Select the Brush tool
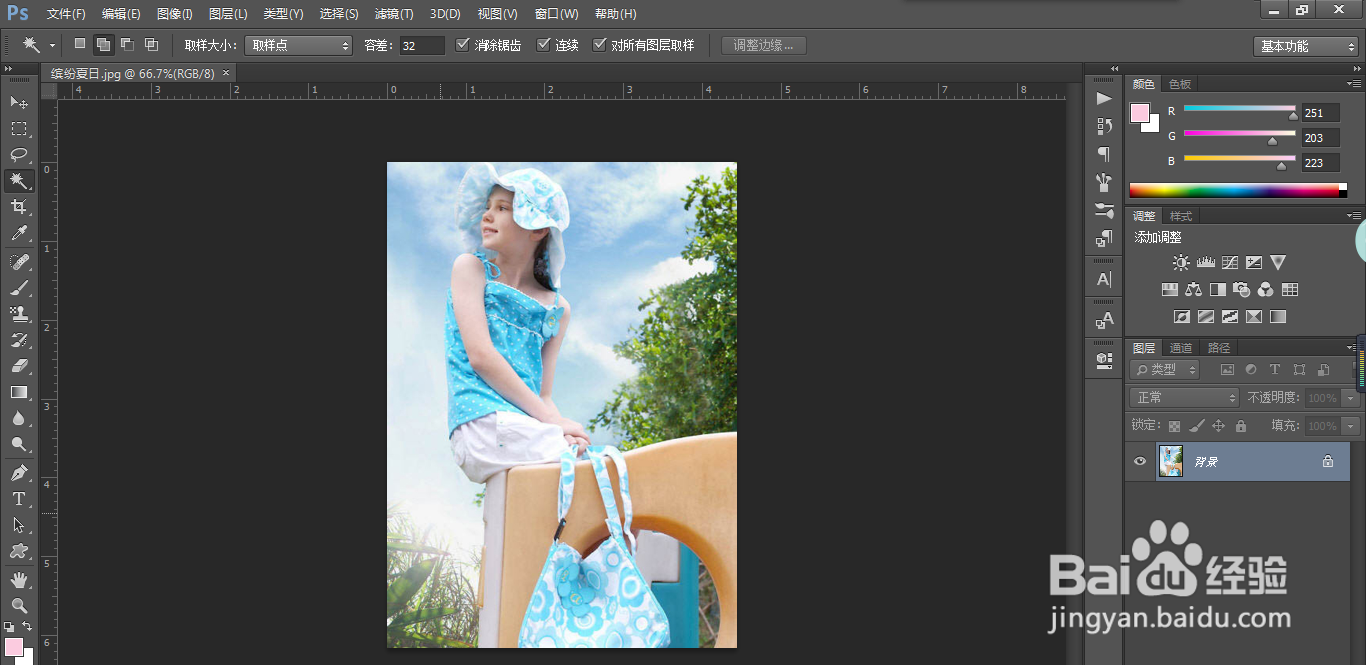Viewport: 1366px width, 665px height. (19, 288)
